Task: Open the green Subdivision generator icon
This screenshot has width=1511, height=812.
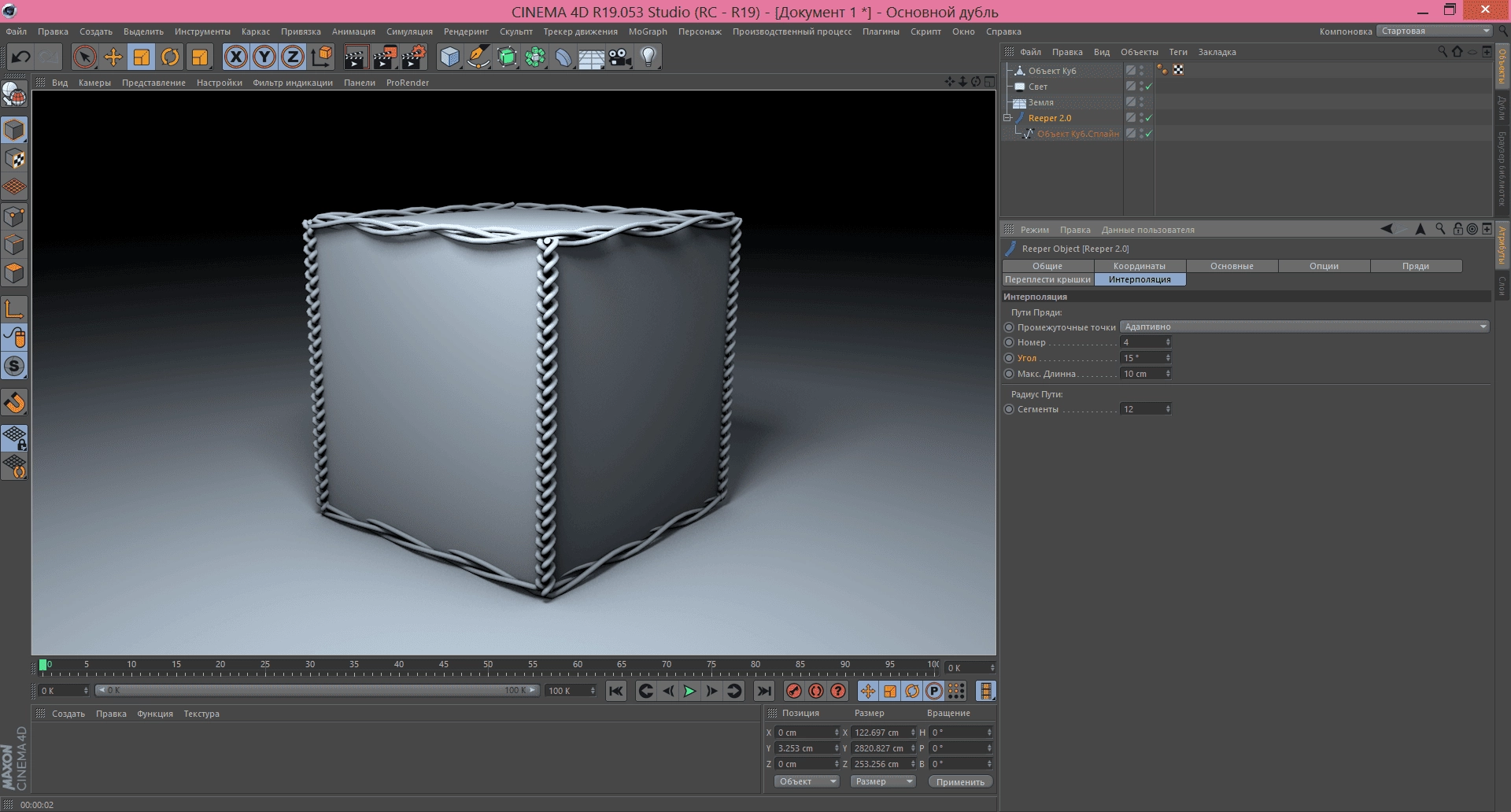Action: [x=508, y=57]
